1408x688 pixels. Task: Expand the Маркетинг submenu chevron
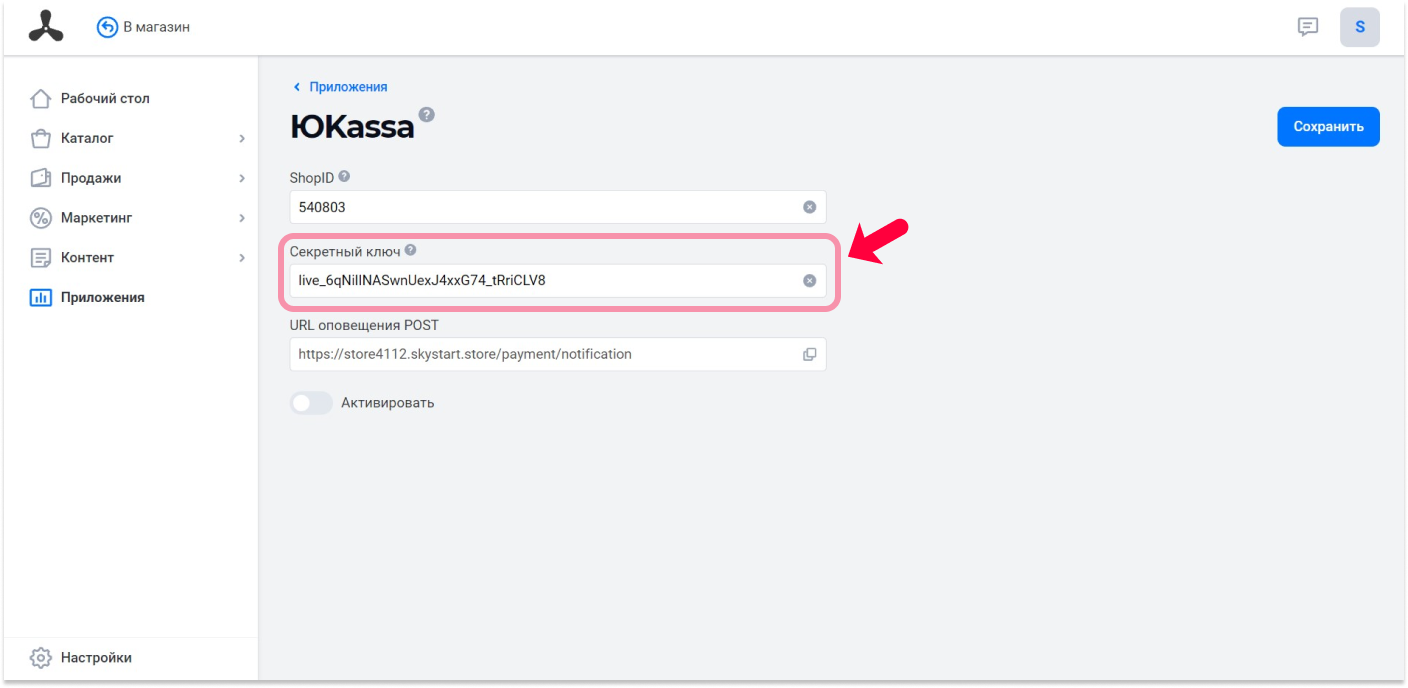242,218
